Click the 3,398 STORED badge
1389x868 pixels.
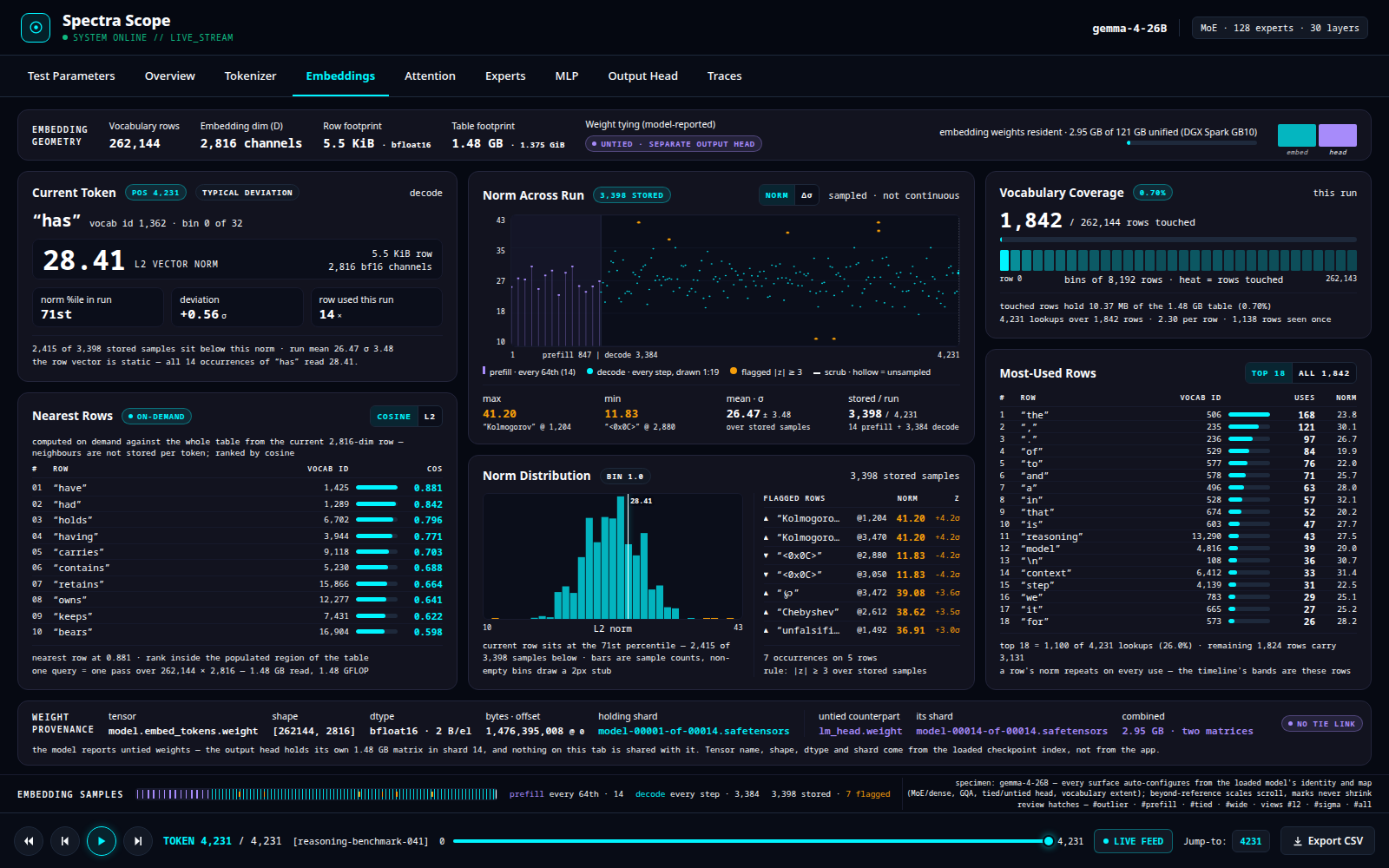click(x=632, y=195)
